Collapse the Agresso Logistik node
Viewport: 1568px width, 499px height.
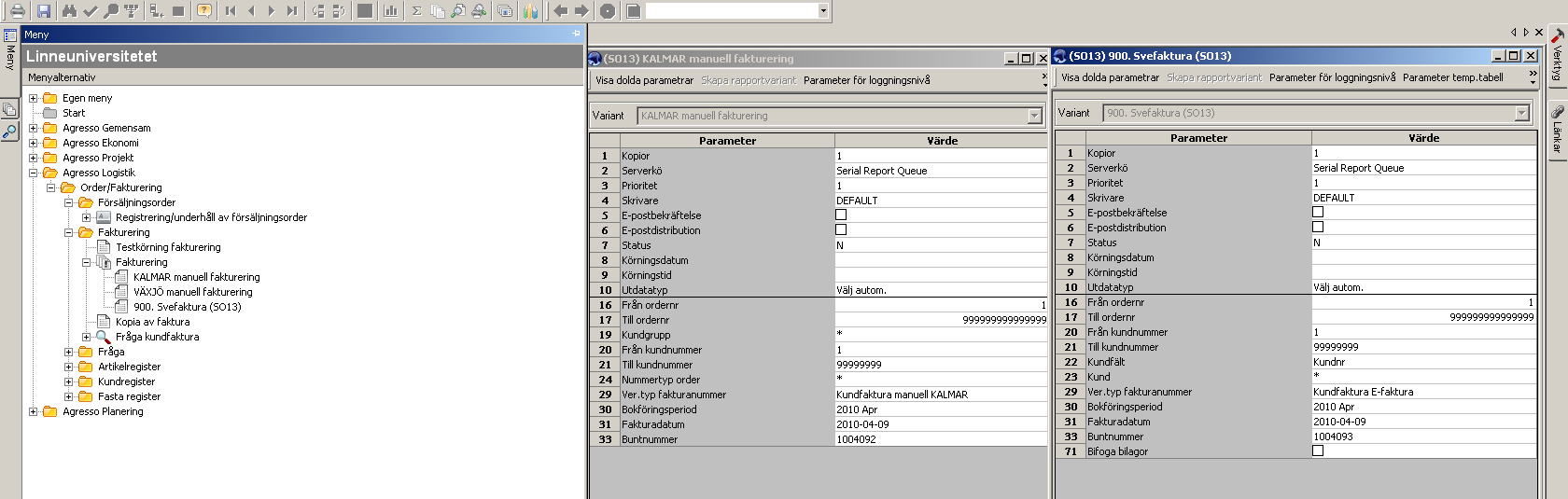tap(34, 173)
